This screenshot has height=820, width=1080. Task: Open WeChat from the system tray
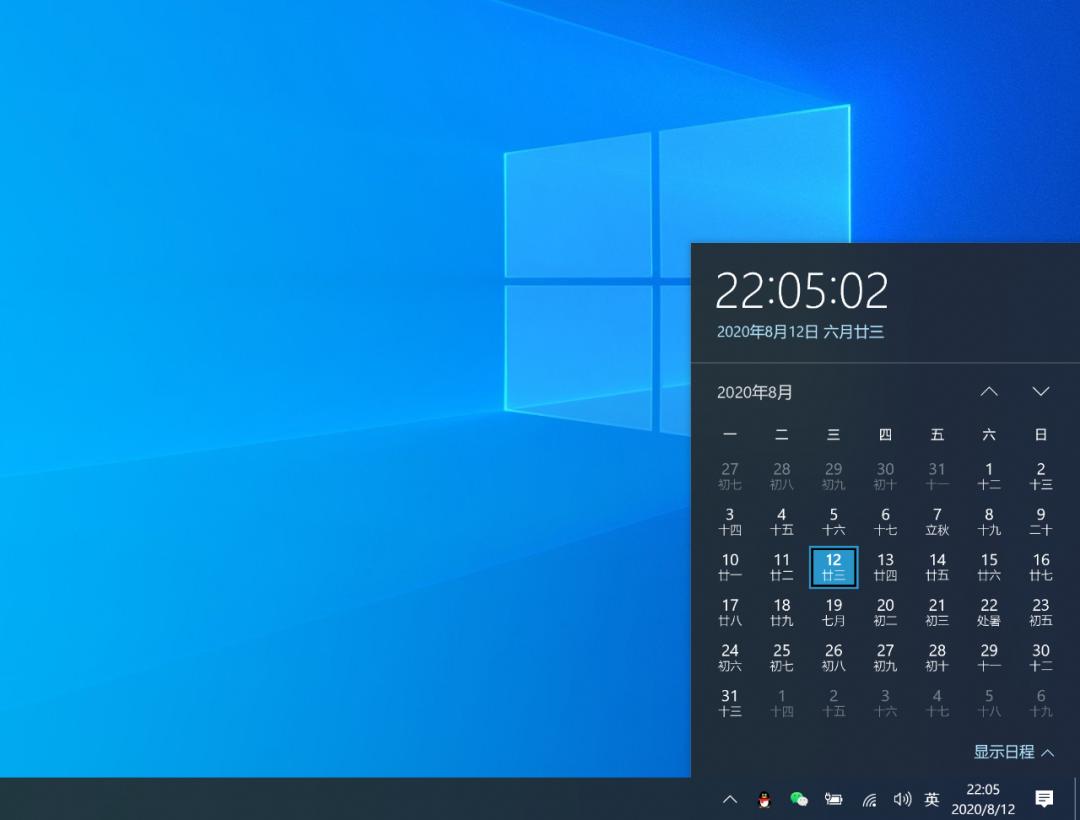click(797, 800)
